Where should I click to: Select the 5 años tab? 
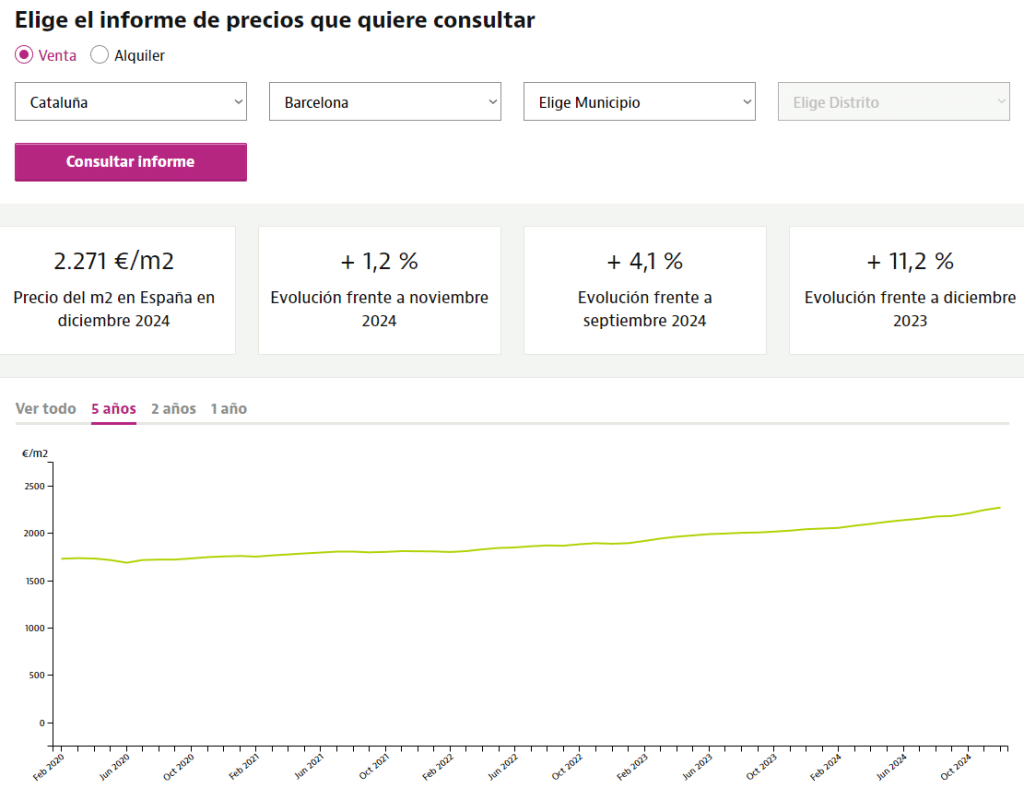coord(113,409)
